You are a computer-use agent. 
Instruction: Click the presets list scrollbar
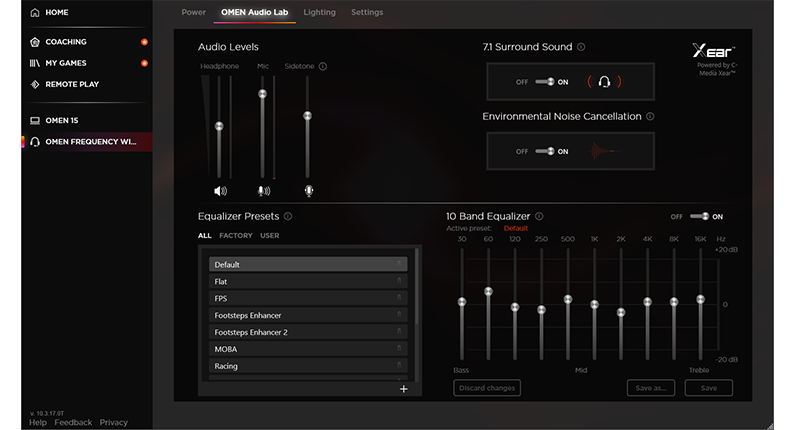point(417,286)
